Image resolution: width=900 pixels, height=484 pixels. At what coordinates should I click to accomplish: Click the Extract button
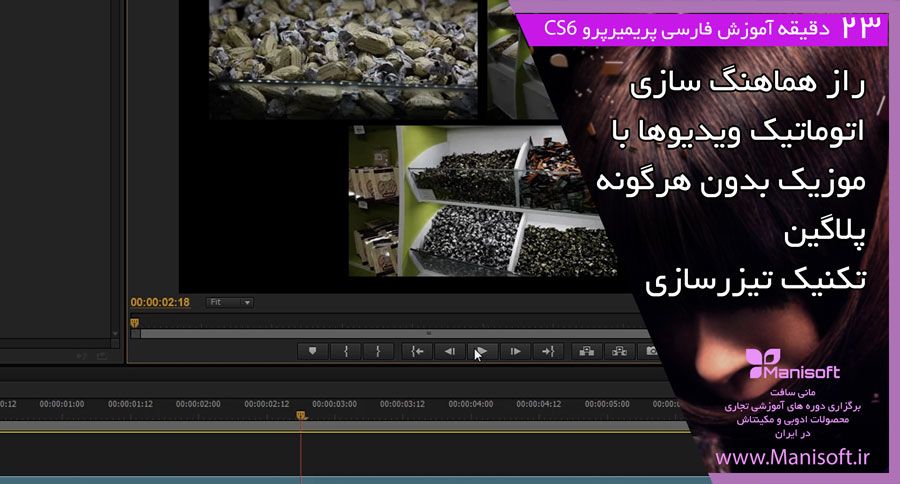pyautogui.click(x=619, y=351)
